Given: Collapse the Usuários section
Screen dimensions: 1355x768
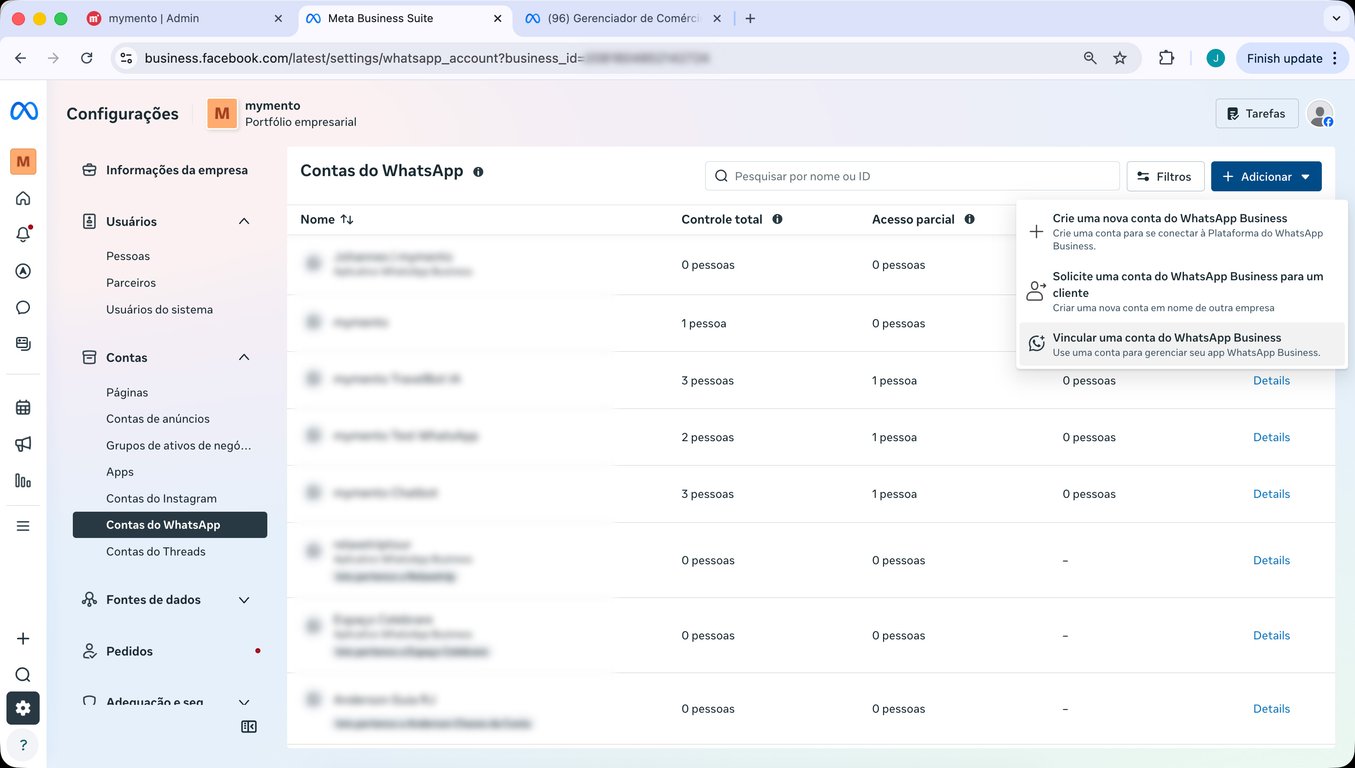Looking at the screenshot, I should (244, 221).
